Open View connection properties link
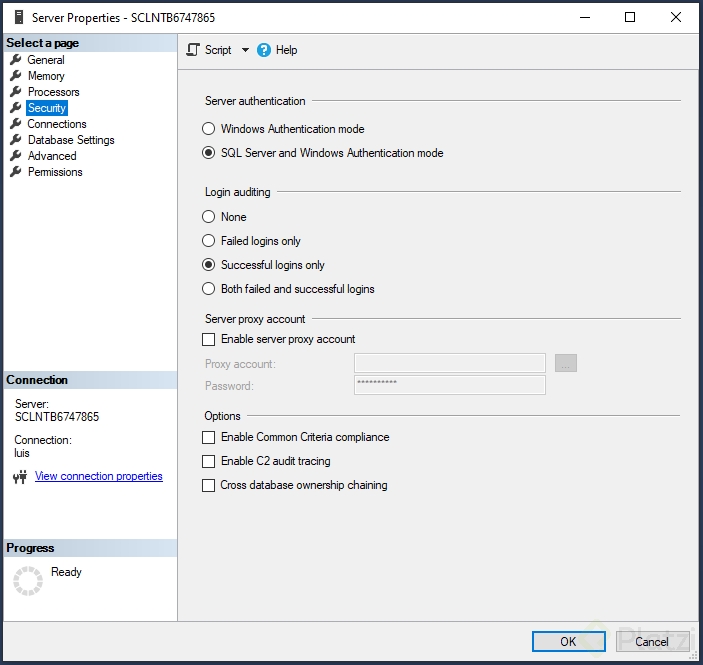 click(x=98, y=477)
